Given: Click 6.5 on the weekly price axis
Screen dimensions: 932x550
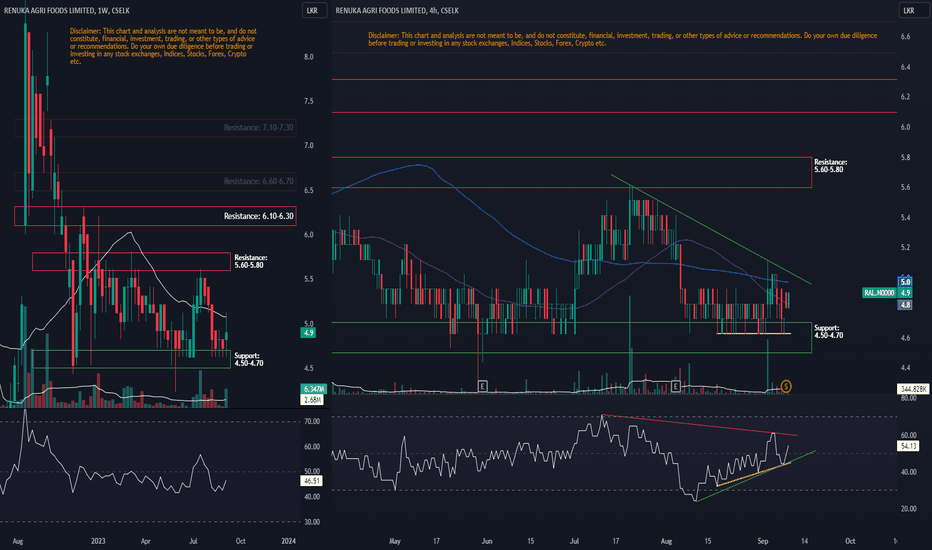Looking at the screenshot, I should [308, 190].
